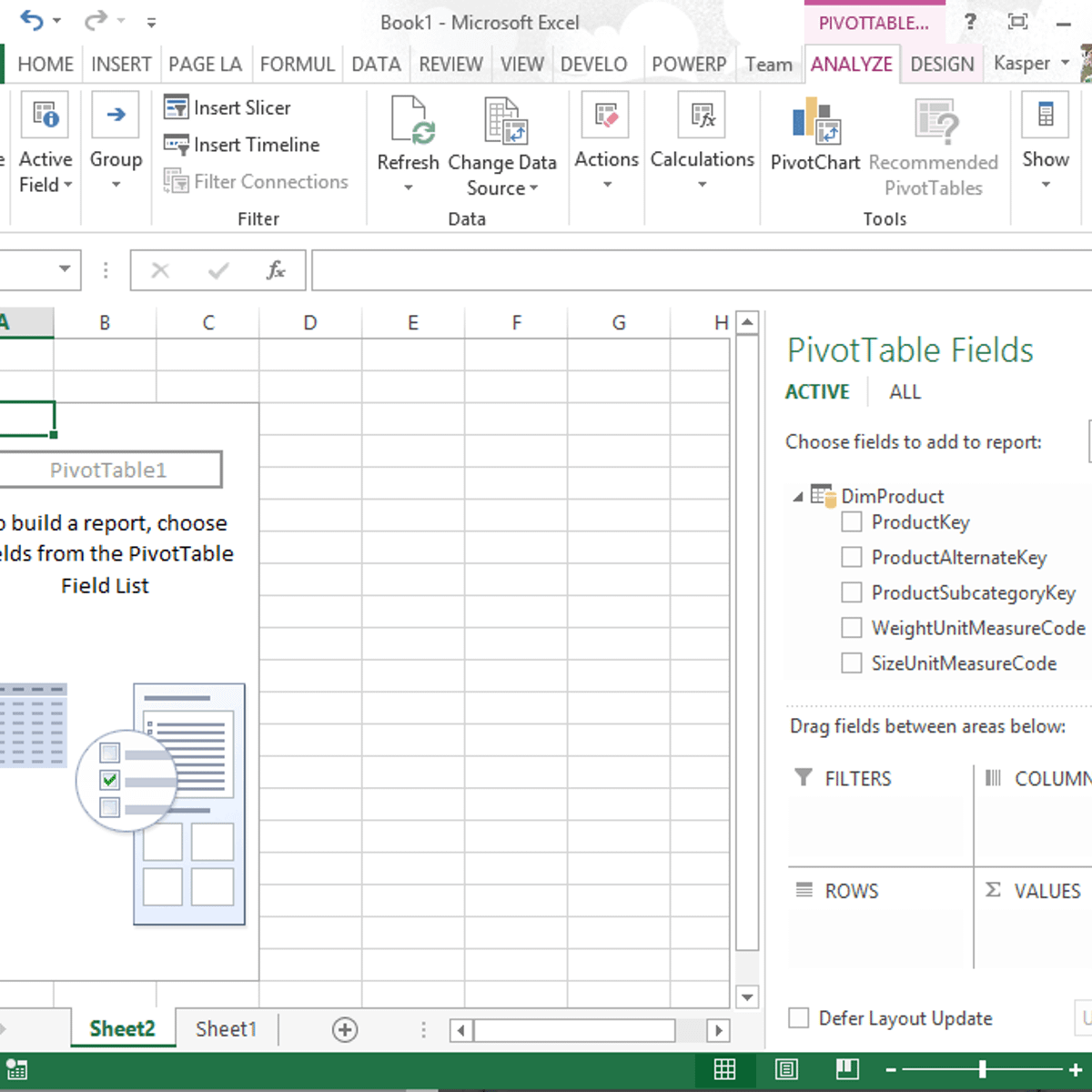Expand the Group dropdown arrow
The width and height of the screenshot is (1092, 1092).
[x=116, y=185]
